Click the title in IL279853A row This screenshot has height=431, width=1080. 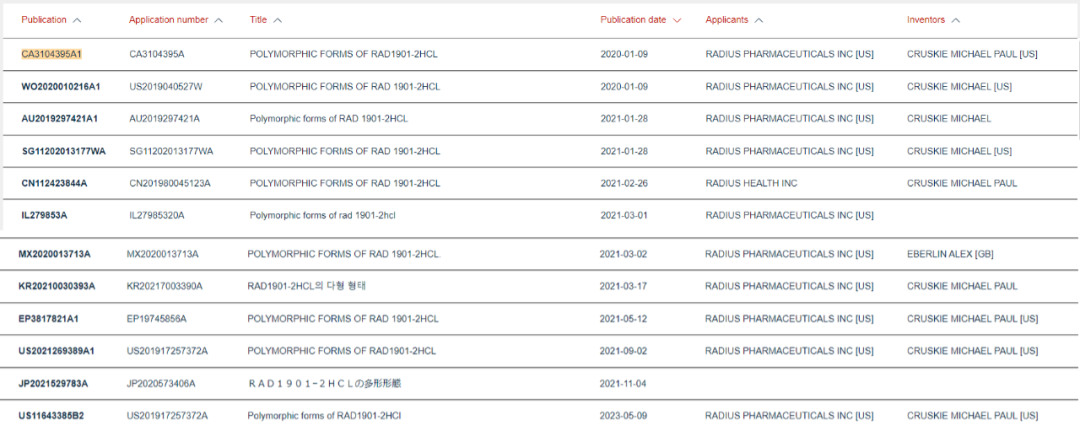point(322,216)
